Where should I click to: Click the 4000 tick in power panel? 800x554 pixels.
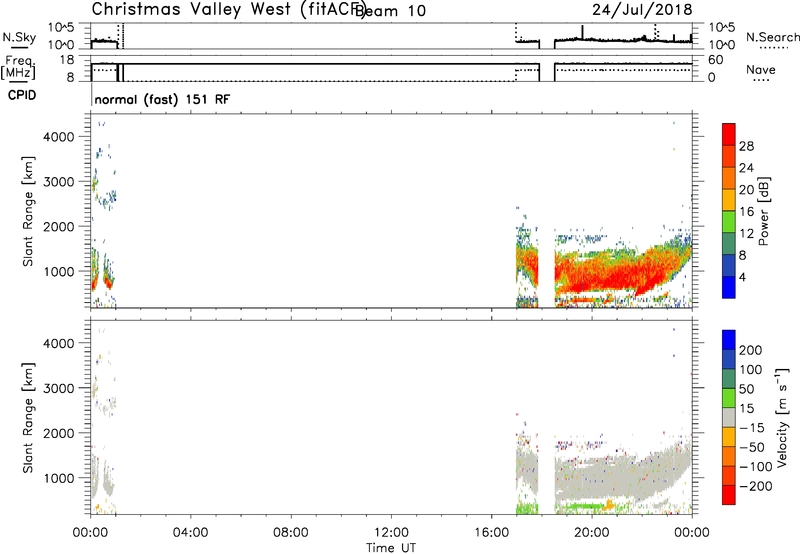tap(58, 137)
